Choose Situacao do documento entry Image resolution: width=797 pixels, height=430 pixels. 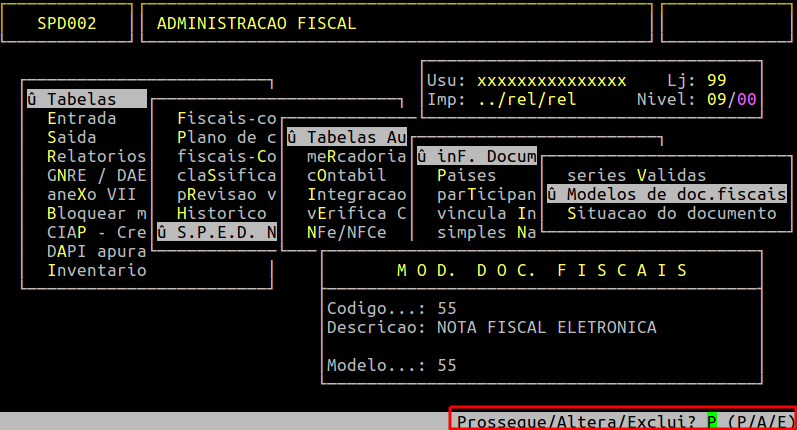(671, 213)
